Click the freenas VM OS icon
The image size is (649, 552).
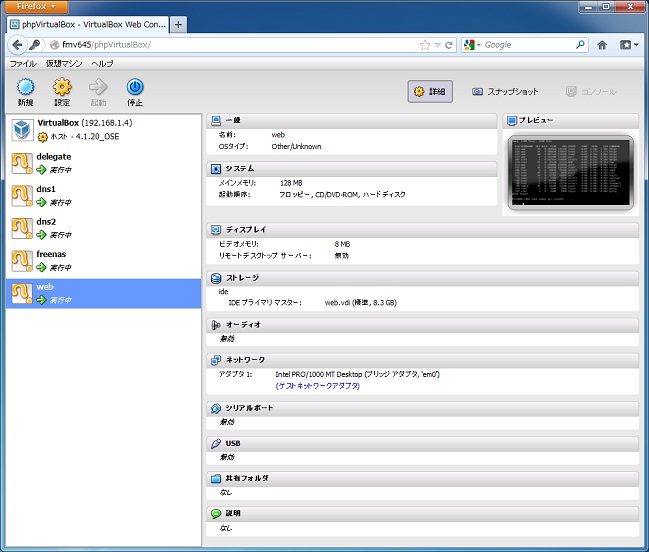tap(22, 261)
